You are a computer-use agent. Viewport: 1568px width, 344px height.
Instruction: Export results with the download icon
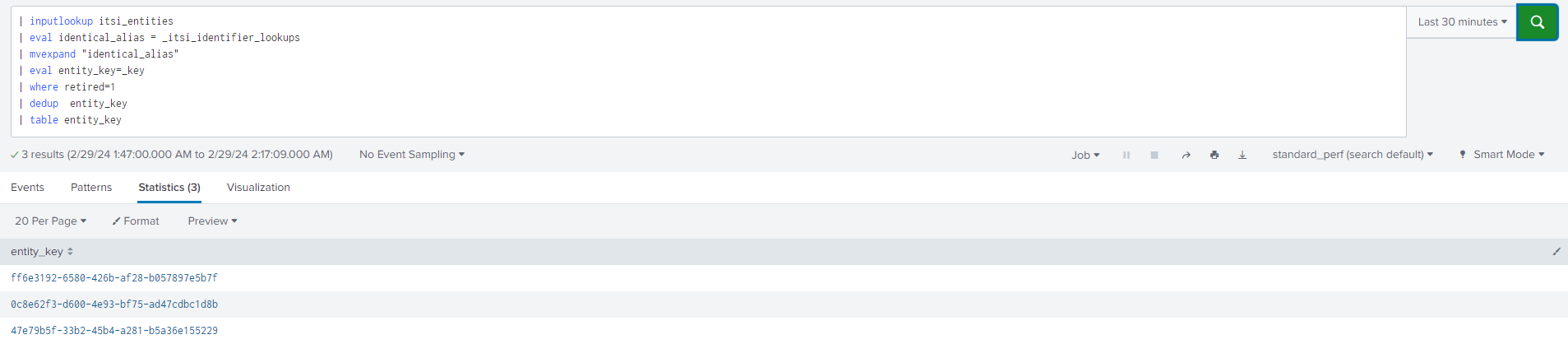[1242, 155]
